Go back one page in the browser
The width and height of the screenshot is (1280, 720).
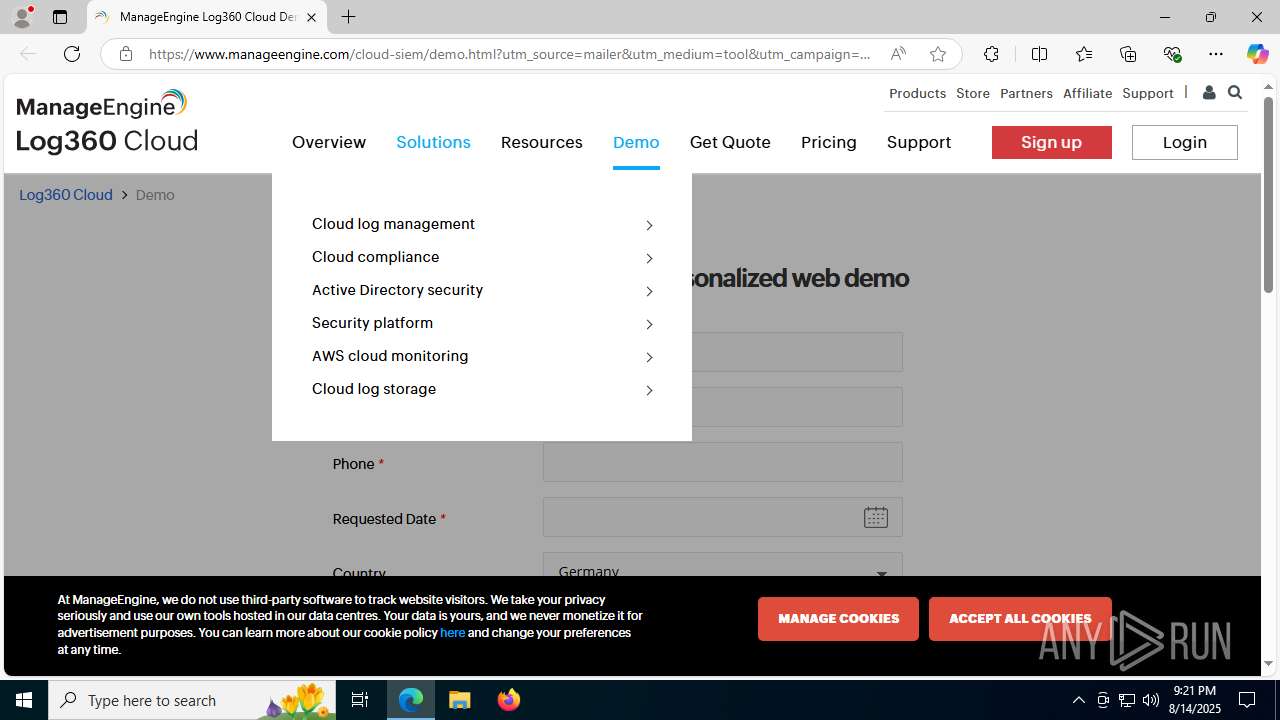tap(28, 54)
